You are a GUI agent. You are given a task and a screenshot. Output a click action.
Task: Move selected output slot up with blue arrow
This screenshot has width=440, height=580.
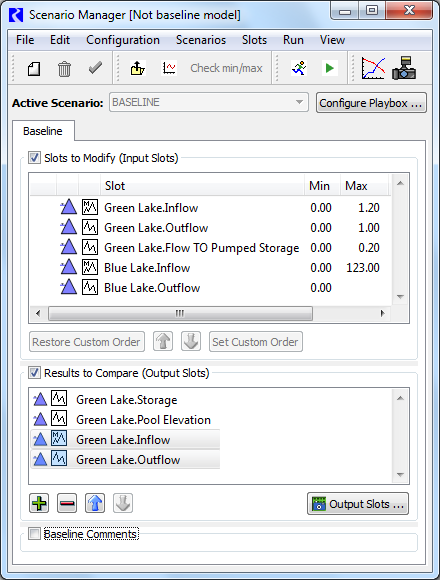(x=95, y=503)
